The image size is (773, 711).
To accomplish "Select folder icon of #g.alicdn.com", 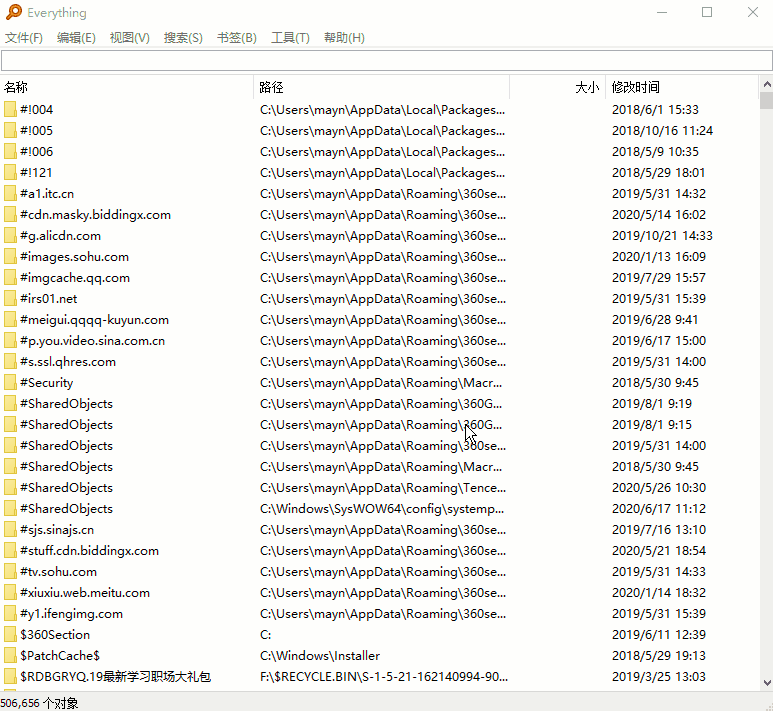I will (x=10, y=236).
